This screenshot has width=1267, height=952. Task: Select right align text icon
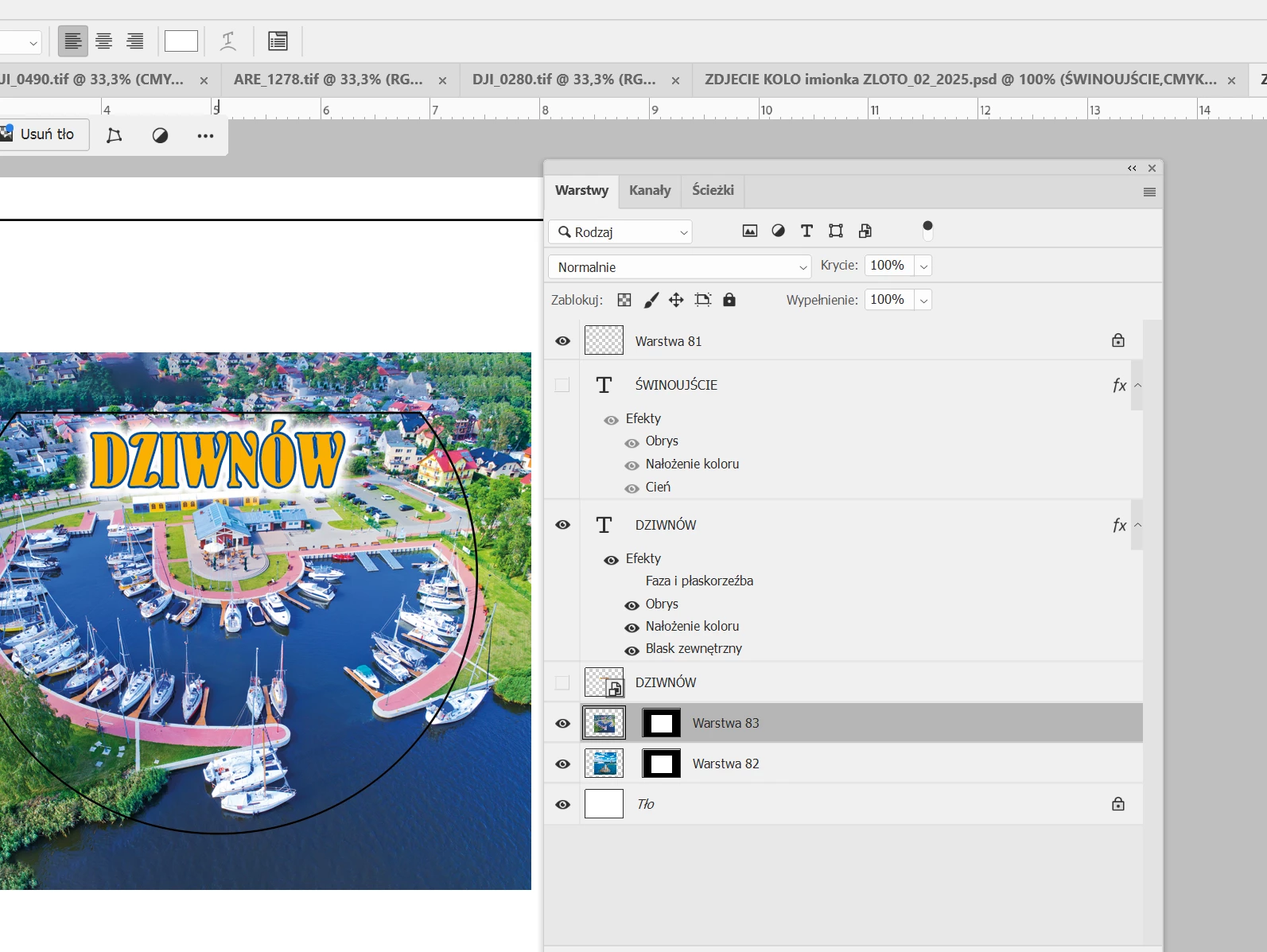pos(135,41)
